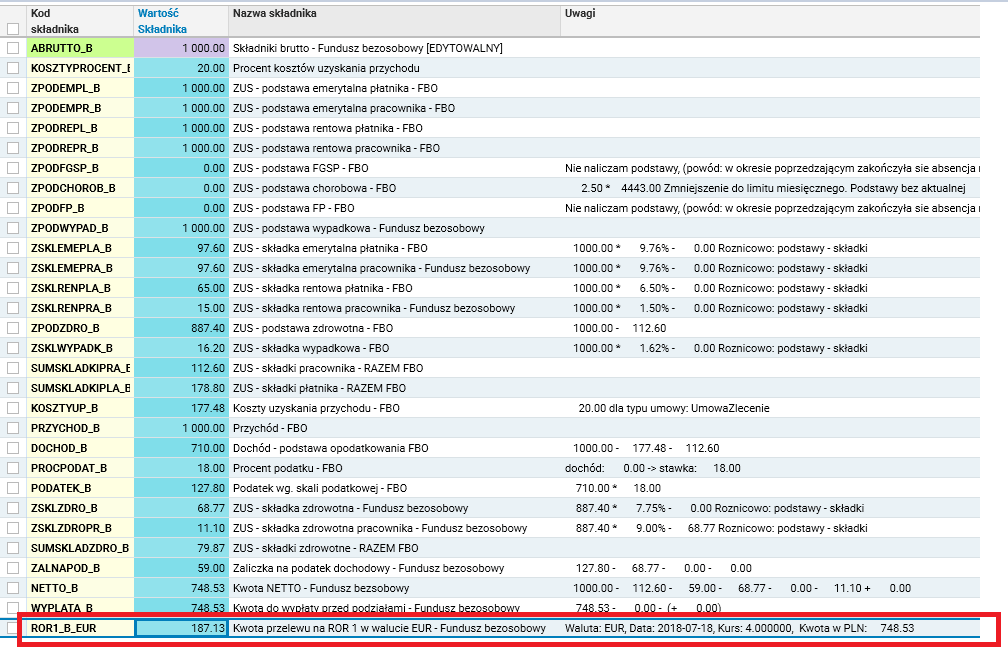Click value 11.10 for ZSKLZDROPR_B
This screenshot has height=656, width=1008.
click(181, 528)
